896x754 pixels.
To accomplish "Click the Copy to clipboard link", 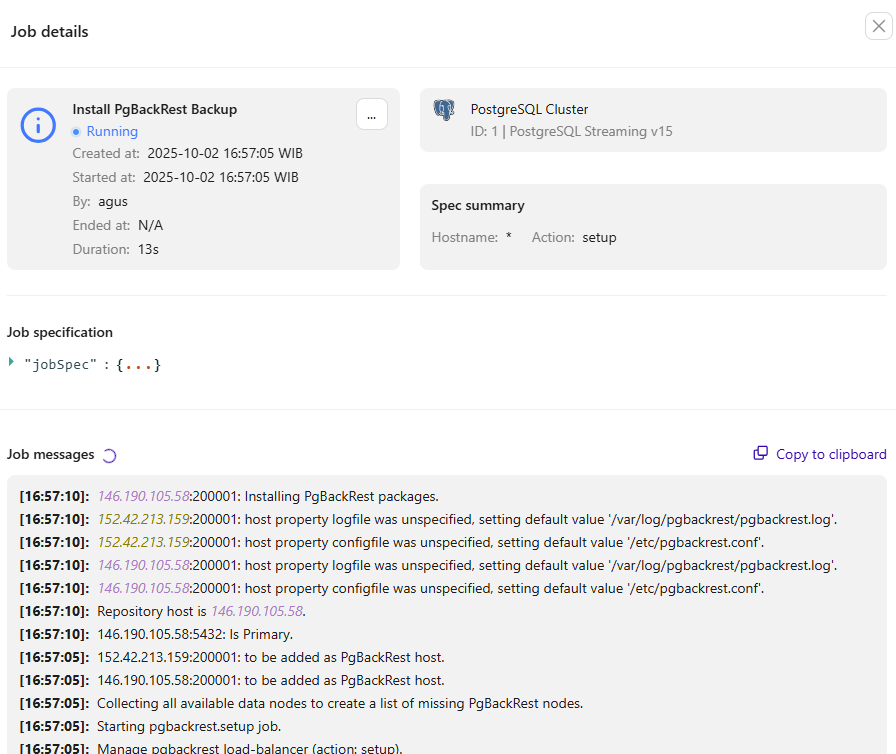I will point(831,454).
